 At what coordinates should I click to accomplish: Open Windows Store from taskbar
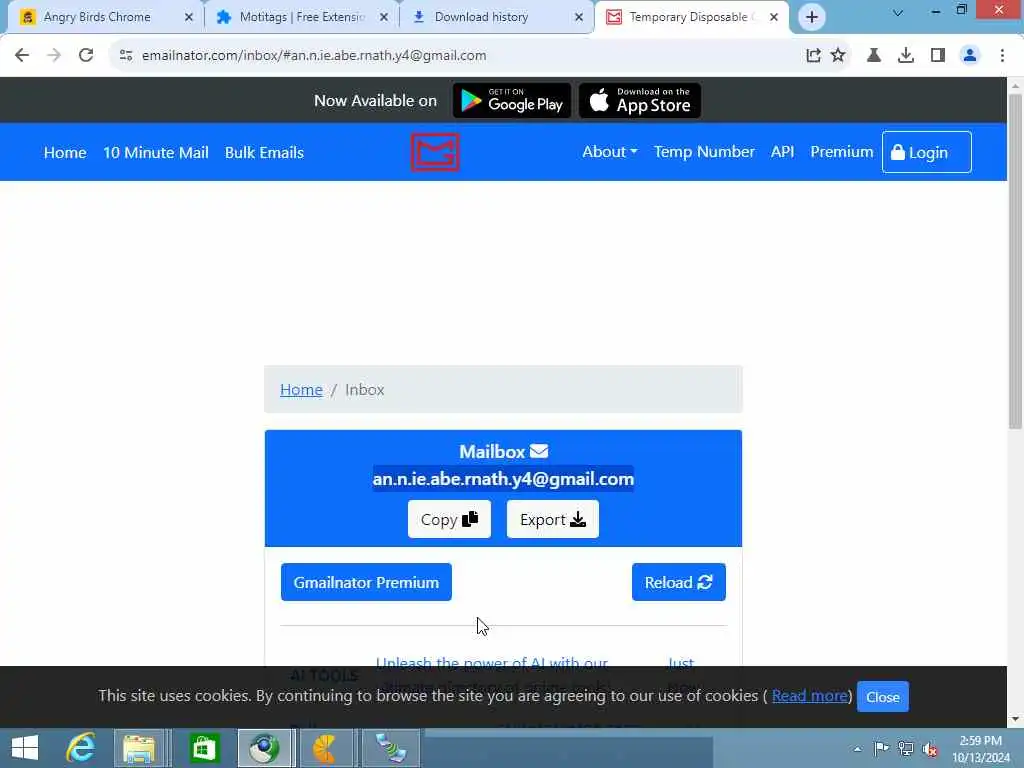[204, 748]
